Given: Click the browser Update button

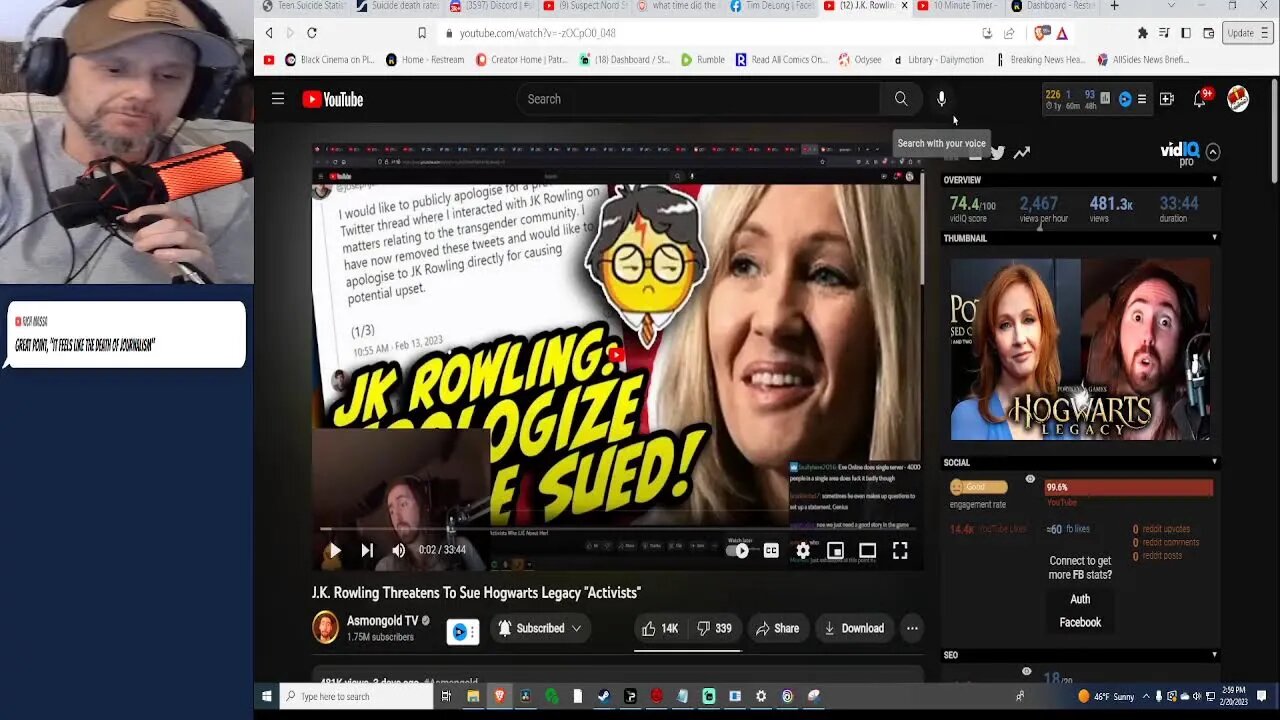Looking at the screenshot, I should [1247, 33].
